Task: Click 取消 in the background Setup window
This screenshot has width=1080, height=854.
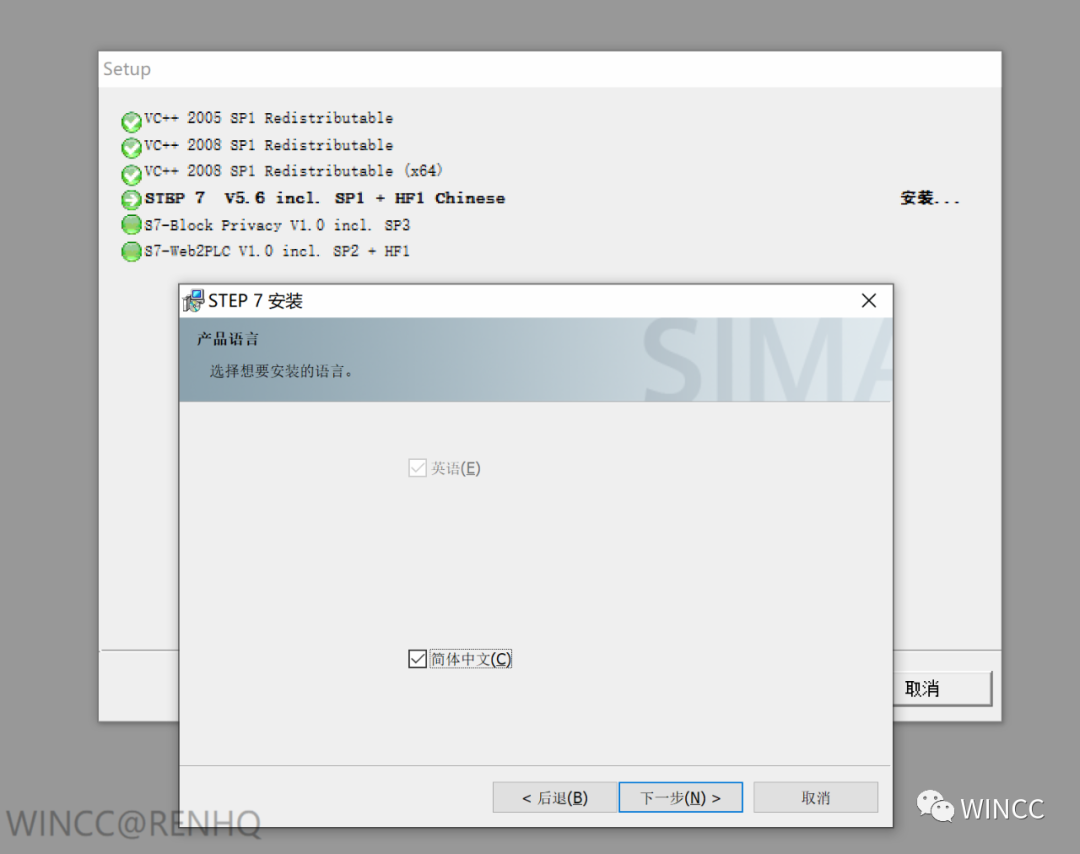Action: (942, 689)
